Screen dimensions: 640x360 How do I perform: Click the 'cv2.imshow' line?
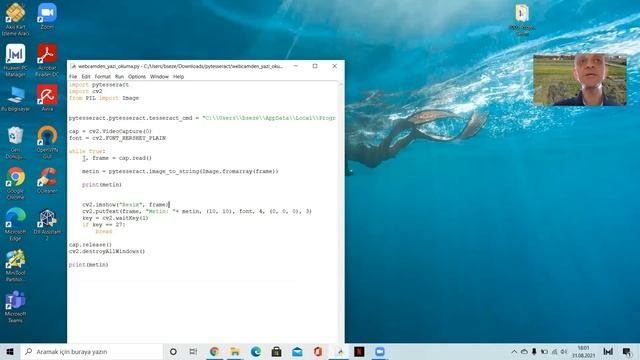pyautogui.click(x=126, y=204)
